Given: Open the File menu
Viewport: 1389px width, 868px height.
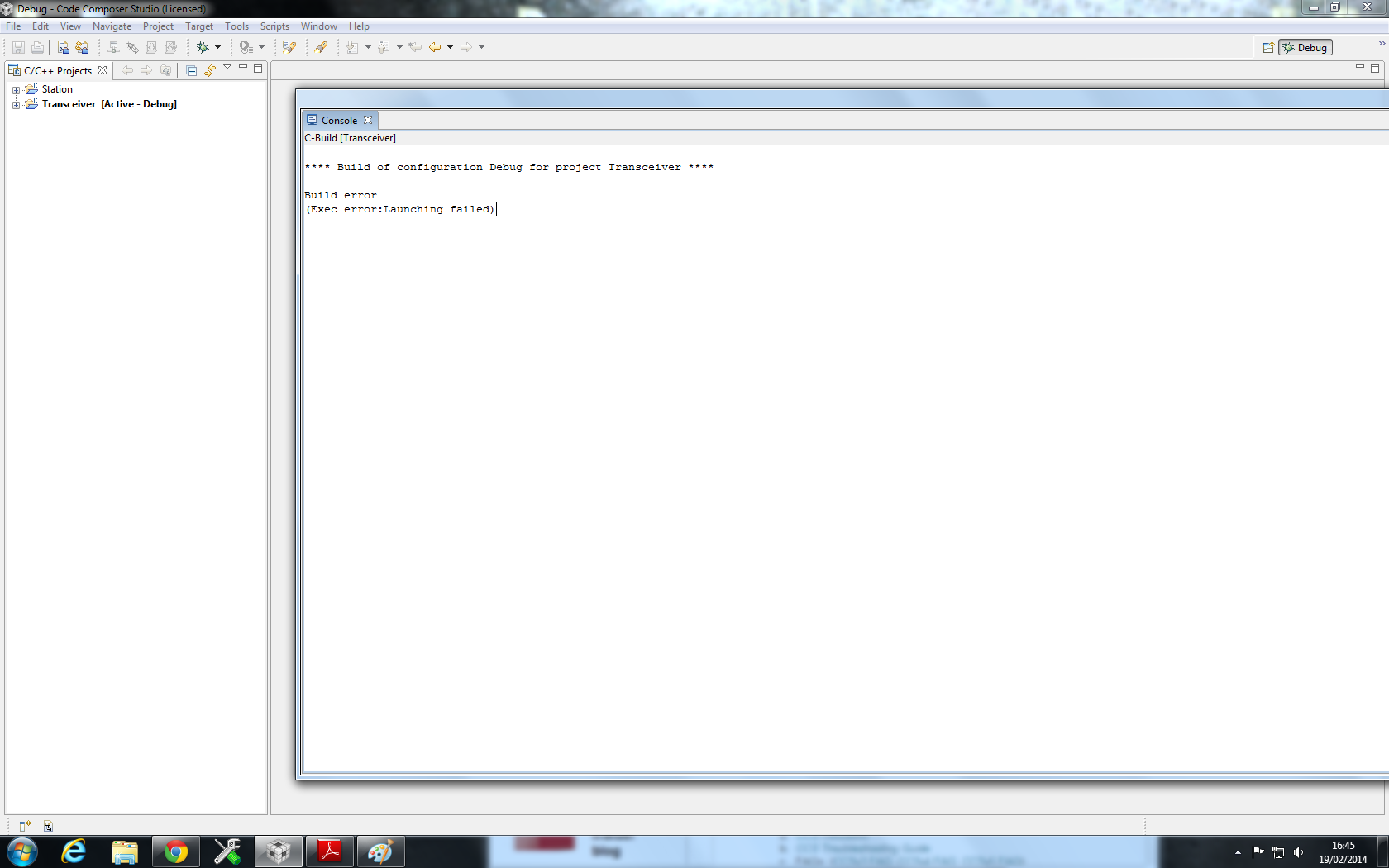Looking at the screenshot, I should point(13,26).
